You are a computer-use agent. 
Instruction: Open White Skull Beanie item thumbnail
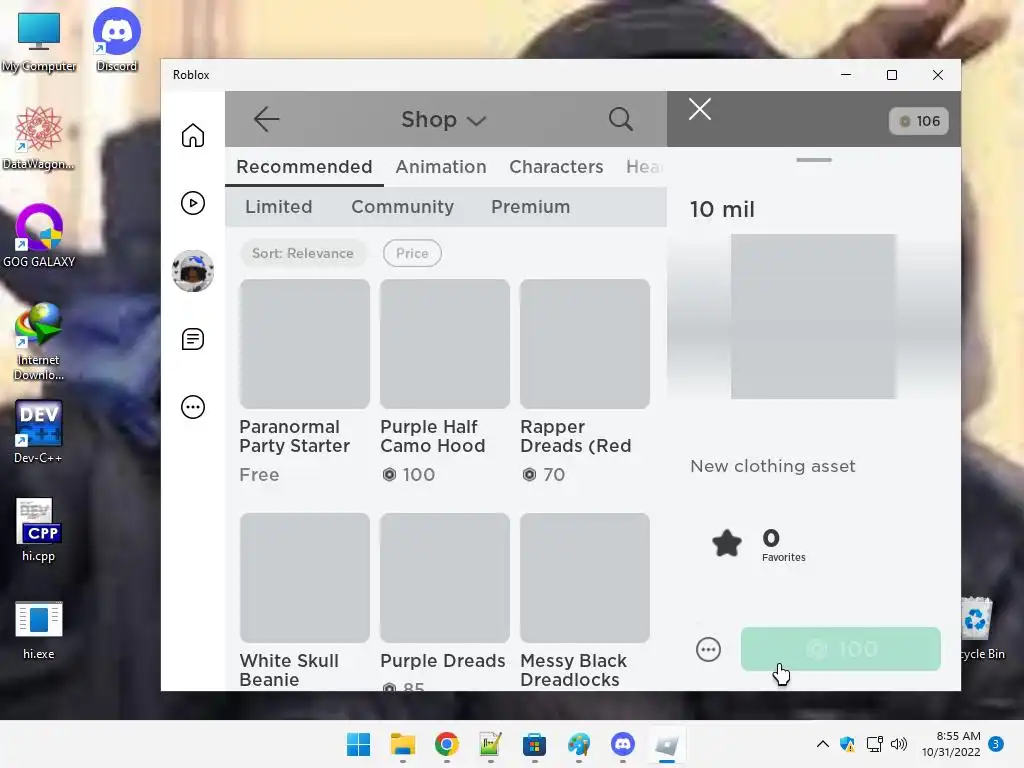304,577
